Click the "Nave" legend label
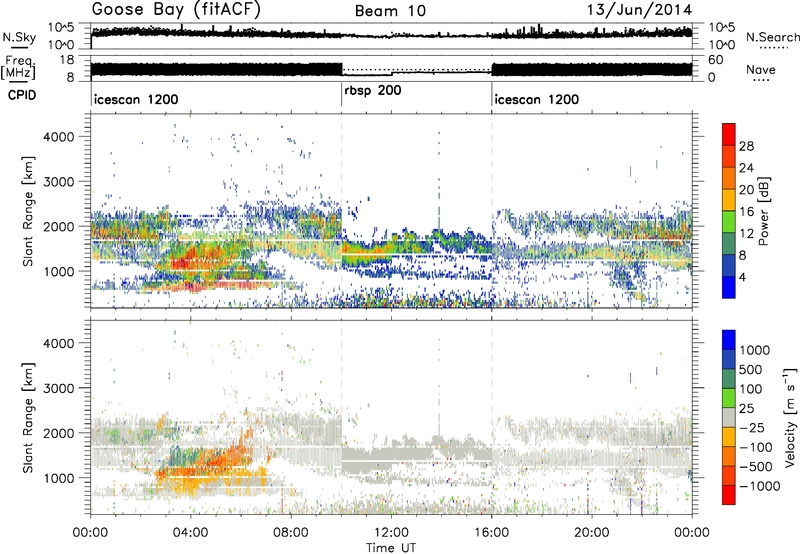The image size is (800, 554). point(761,69)
